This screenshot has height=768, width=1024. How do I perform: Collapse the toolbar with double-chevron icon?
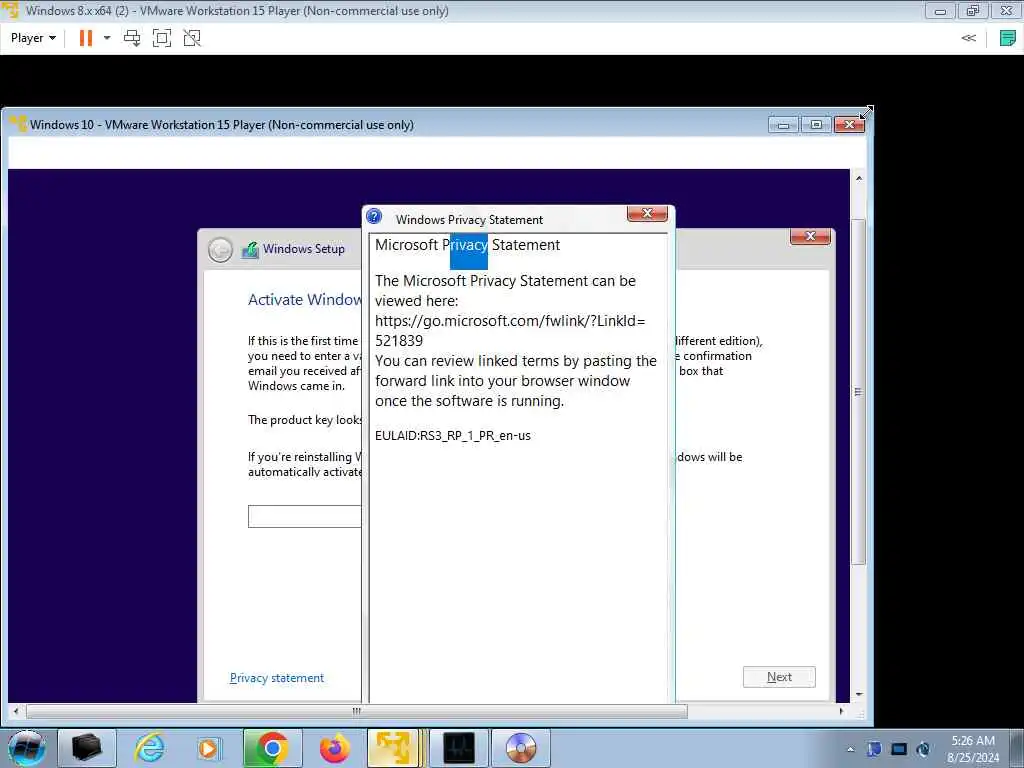tap(968, 38)
